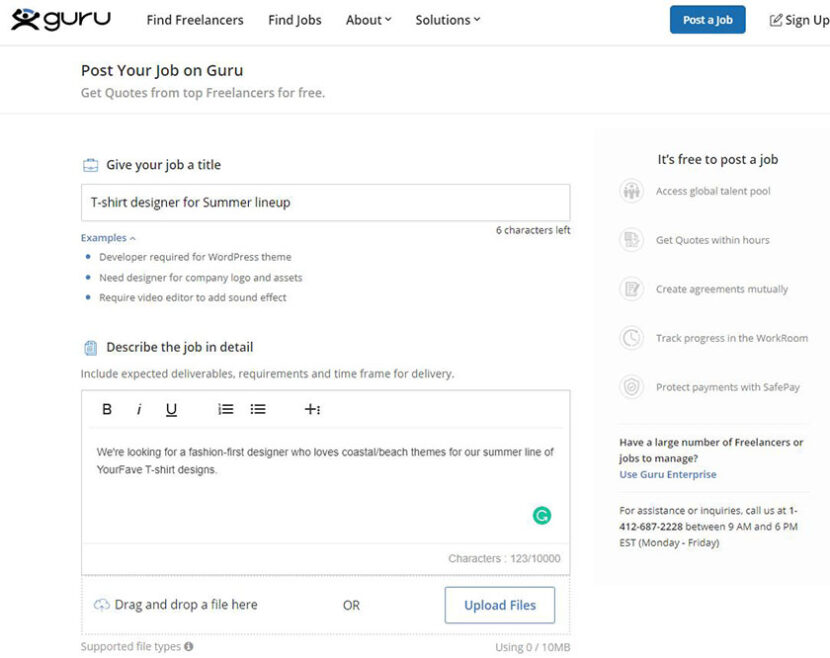Apply Italic formatting to the description
Viewport: 830px width, 658px height.
[139, 409]
